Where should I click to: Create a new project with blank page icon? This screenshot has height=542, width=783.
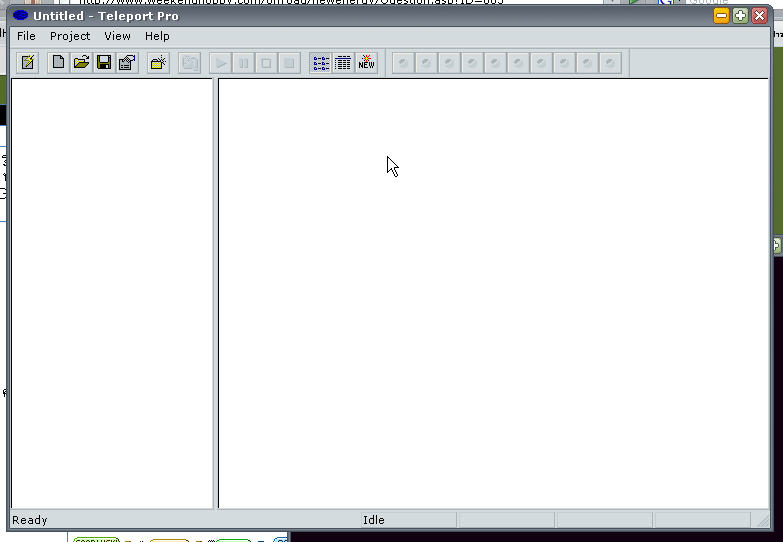59,63
